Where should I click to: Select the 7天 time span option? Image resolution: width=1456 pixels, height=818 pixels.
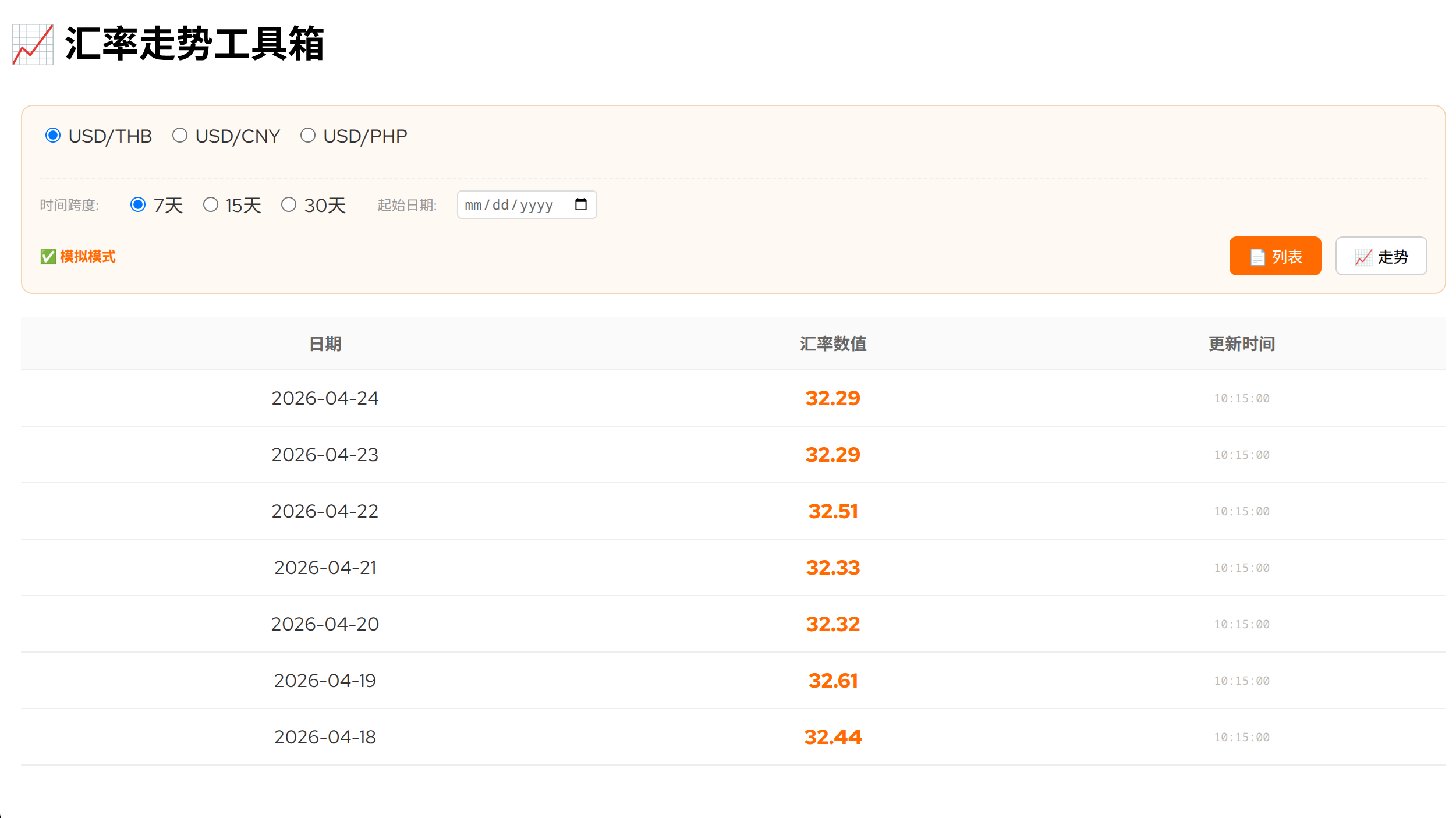138,204
